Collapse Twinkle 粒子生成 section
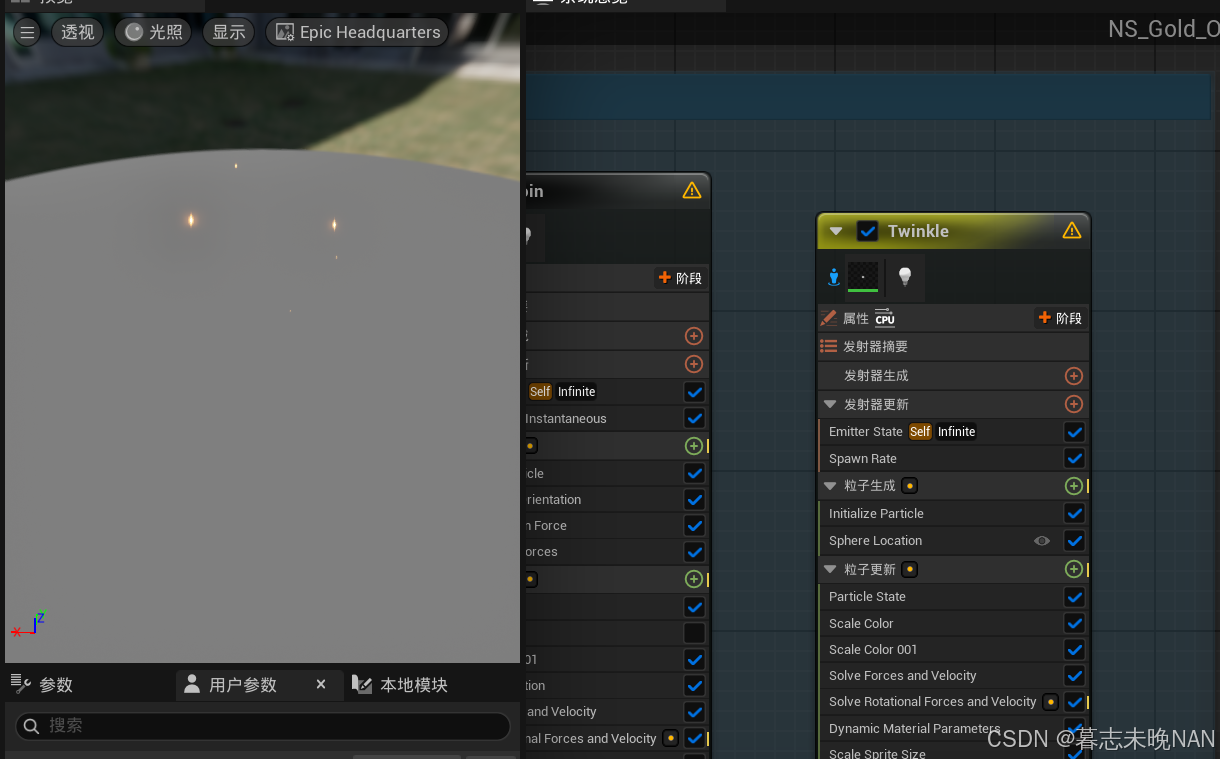Screen dimensions: 1220x759 [830, 486]
